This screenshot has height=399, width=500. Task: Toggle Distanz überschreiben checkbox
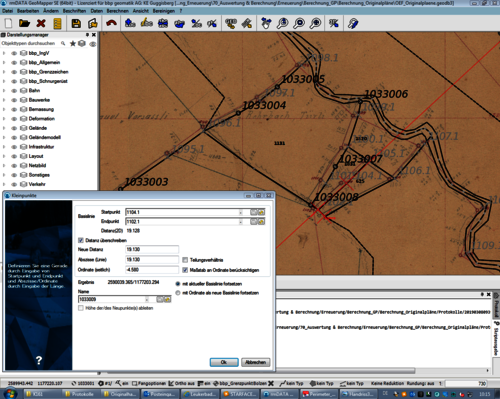(81, 240)
